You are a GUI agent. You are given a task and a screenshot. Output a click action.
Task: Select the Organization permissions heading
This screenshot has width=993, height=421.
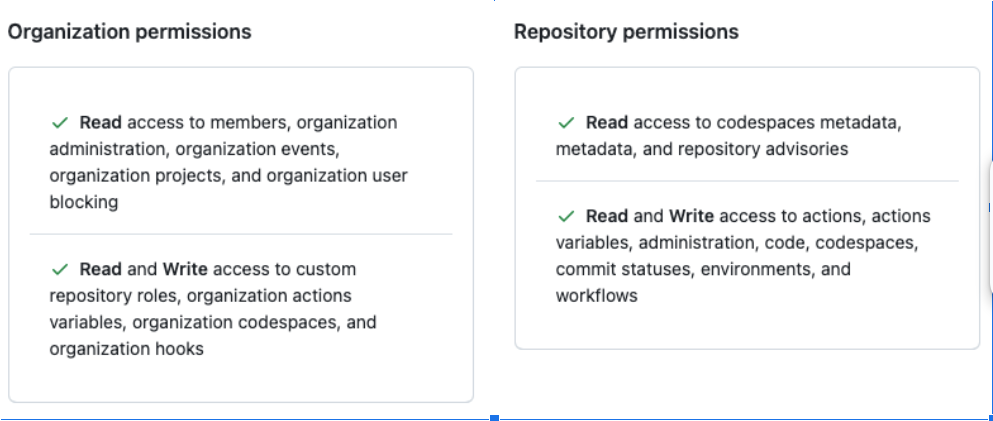(x=129, y=32)
